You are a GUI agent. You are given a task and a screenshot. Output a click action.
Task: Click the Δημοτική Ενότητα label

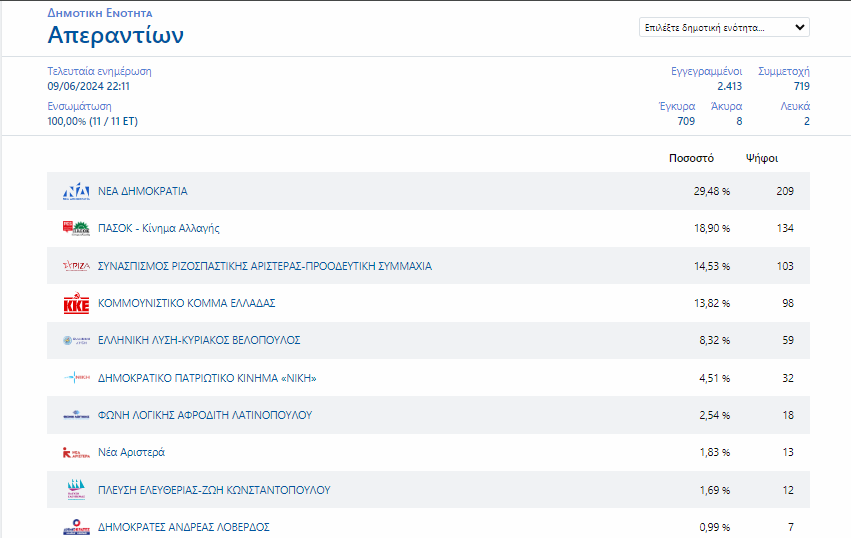[100, 13]
